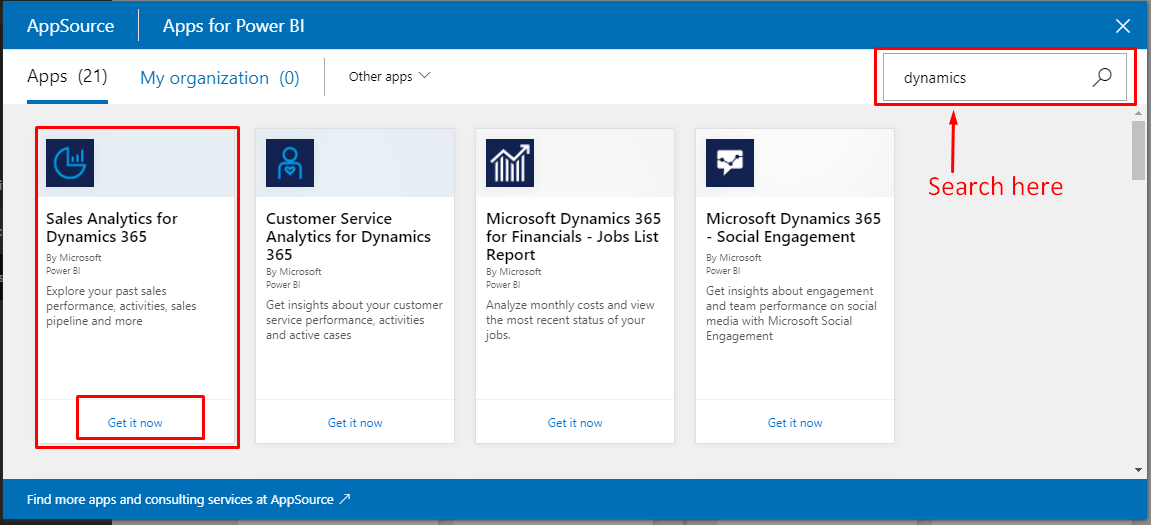Open Dynamics 365 for Financials Jobs List title
Screen dimensions: 1151x525
pos(573,236)
